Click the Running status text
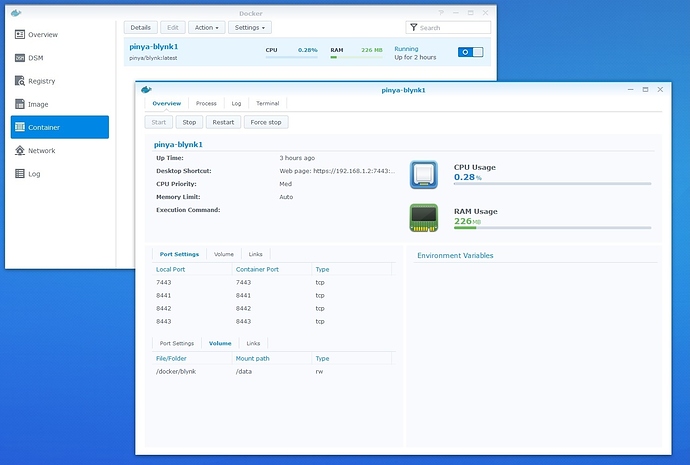 [x=406, y=49]
